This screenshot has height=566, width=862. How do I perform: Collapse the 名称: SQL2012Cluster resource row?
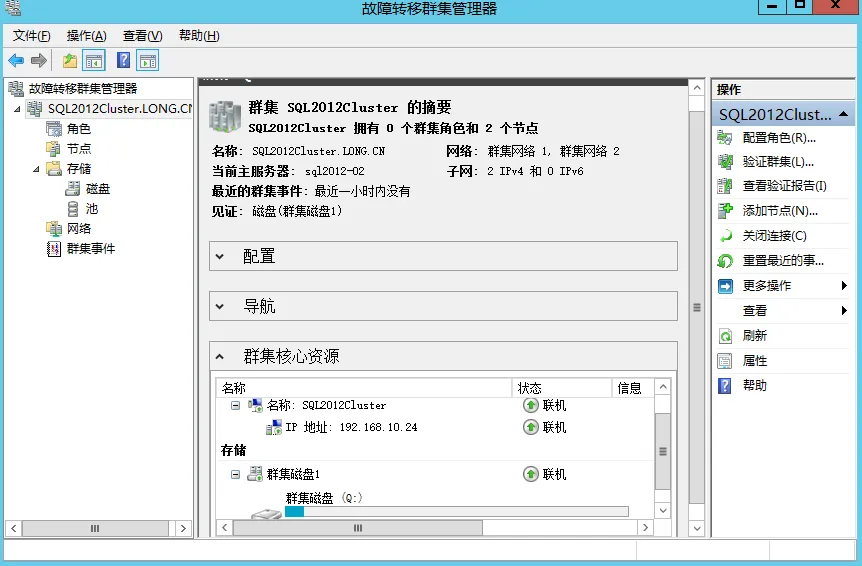[x=235, y=406]
